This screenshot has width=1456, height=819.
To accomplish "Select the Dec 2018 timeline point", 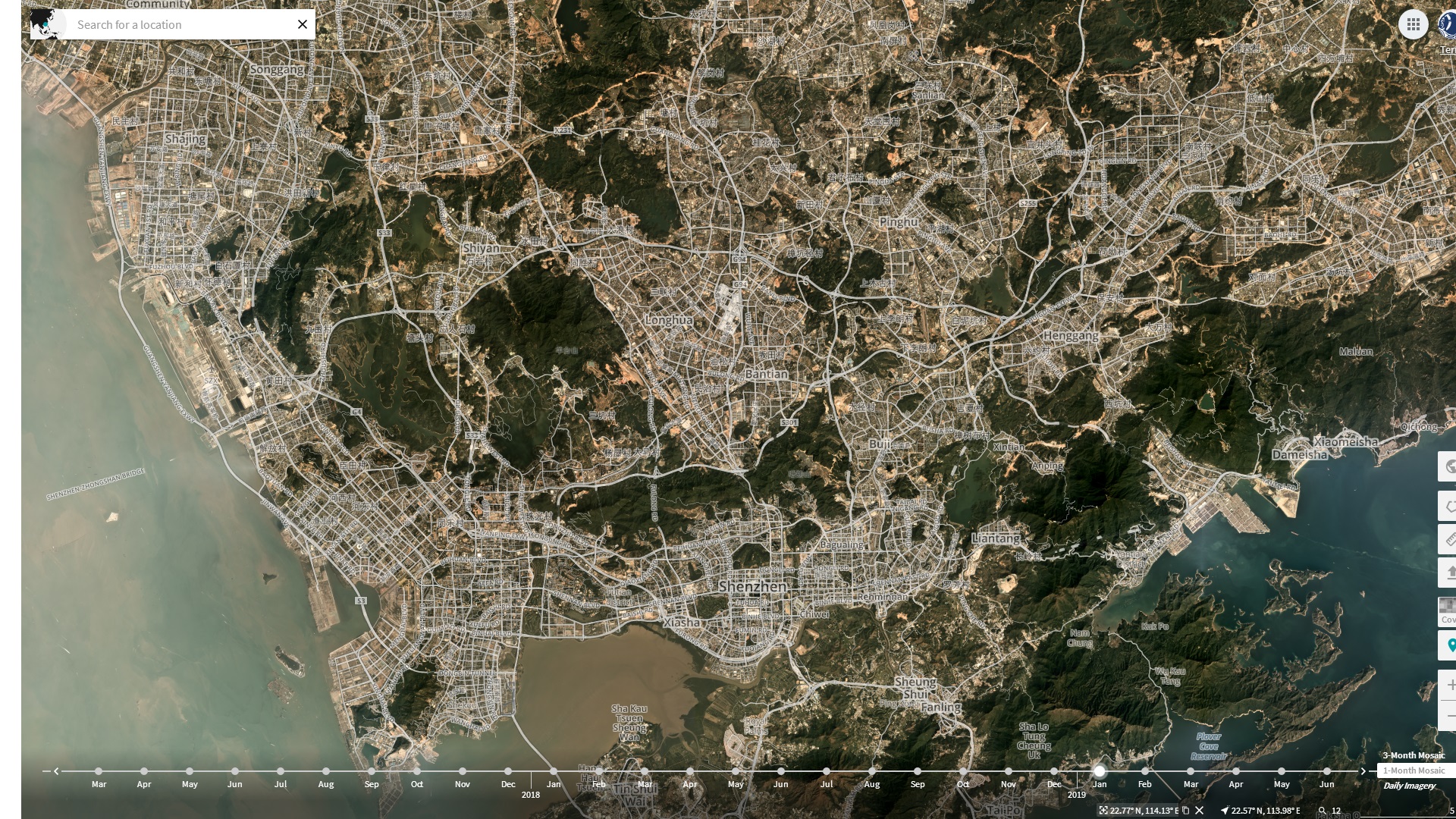I will [x=1054, y=772].
